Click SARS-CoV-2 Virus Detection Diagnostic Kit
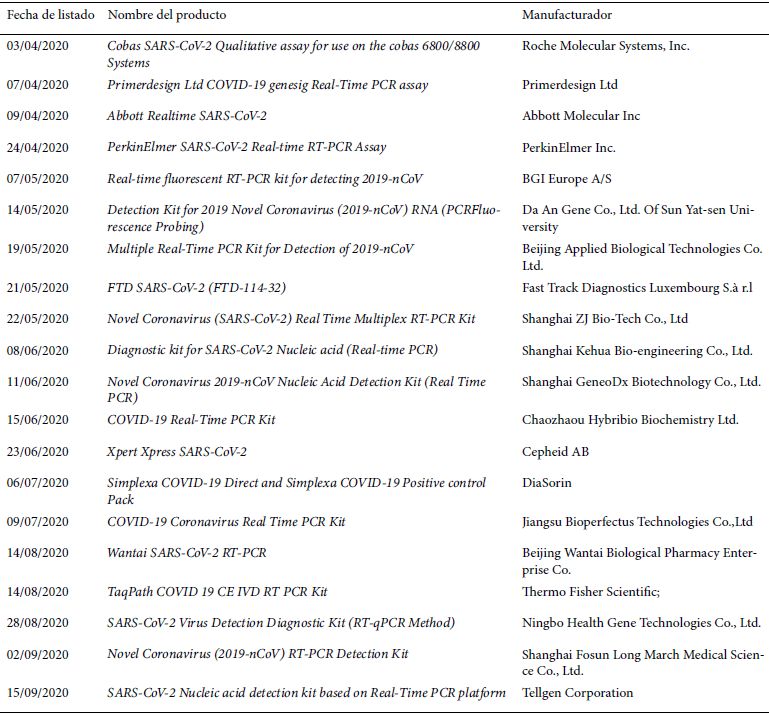 (281, 623)
